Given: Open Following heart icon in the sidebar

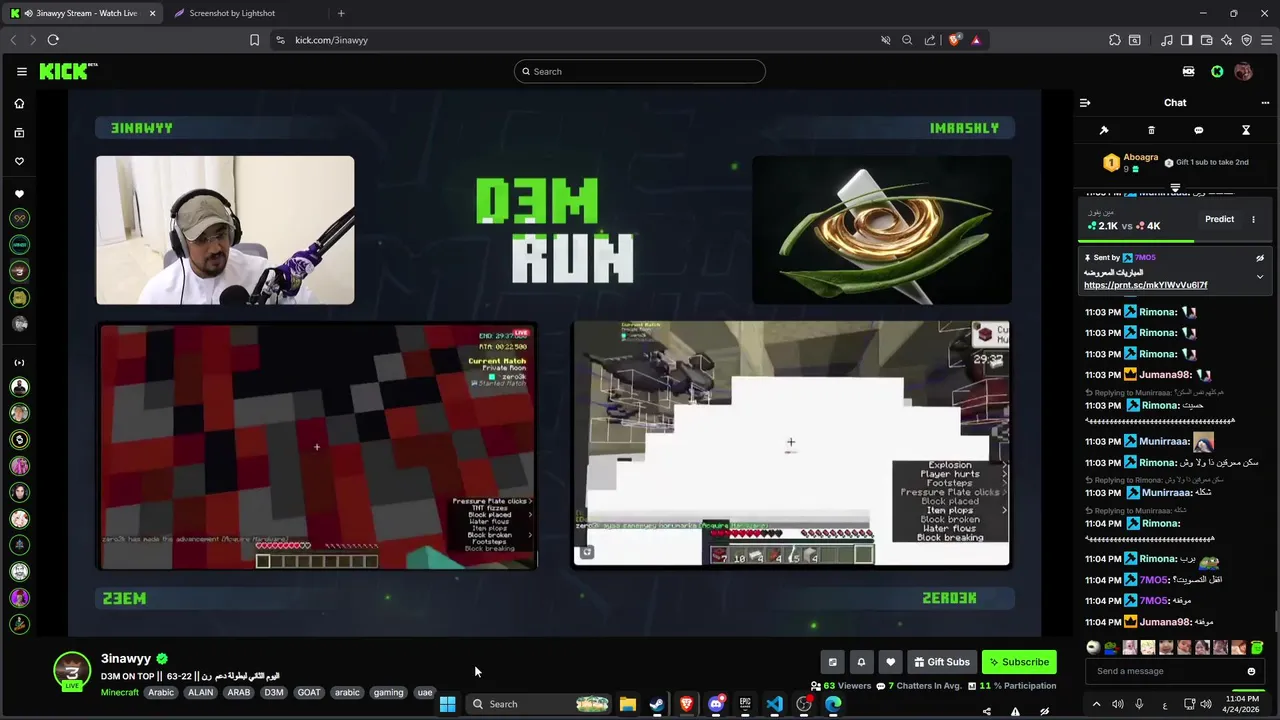Looking at the screenshot, I should click(19, 161).
